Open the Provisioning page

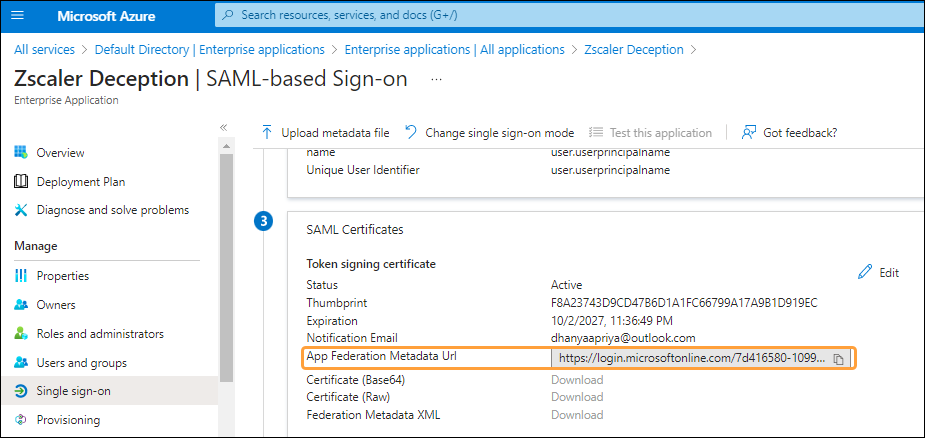pos(68,420)
